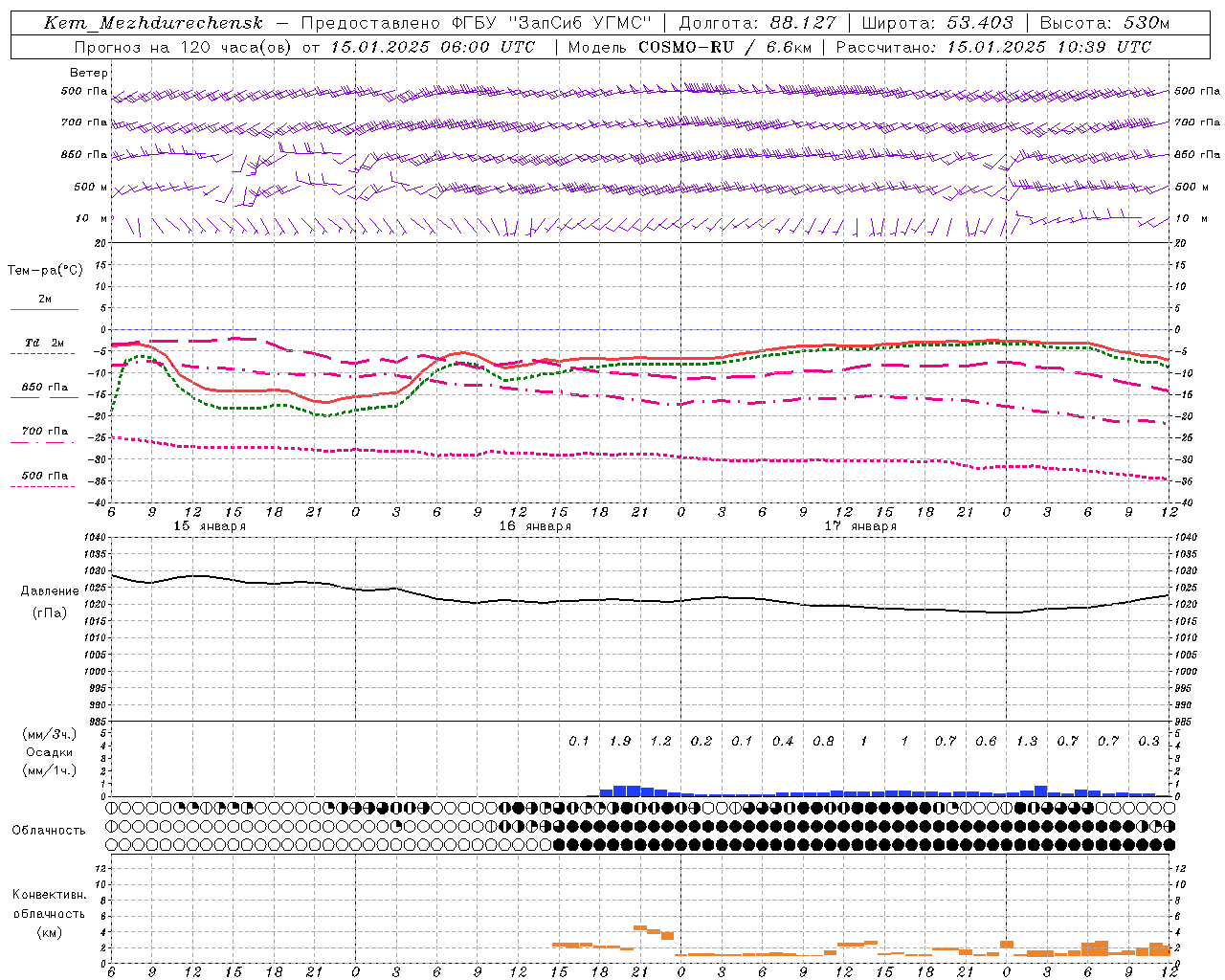Click the 0.3 three-hour precipitation value
The image size is (1225, 980).
(x=1148, y=742)
